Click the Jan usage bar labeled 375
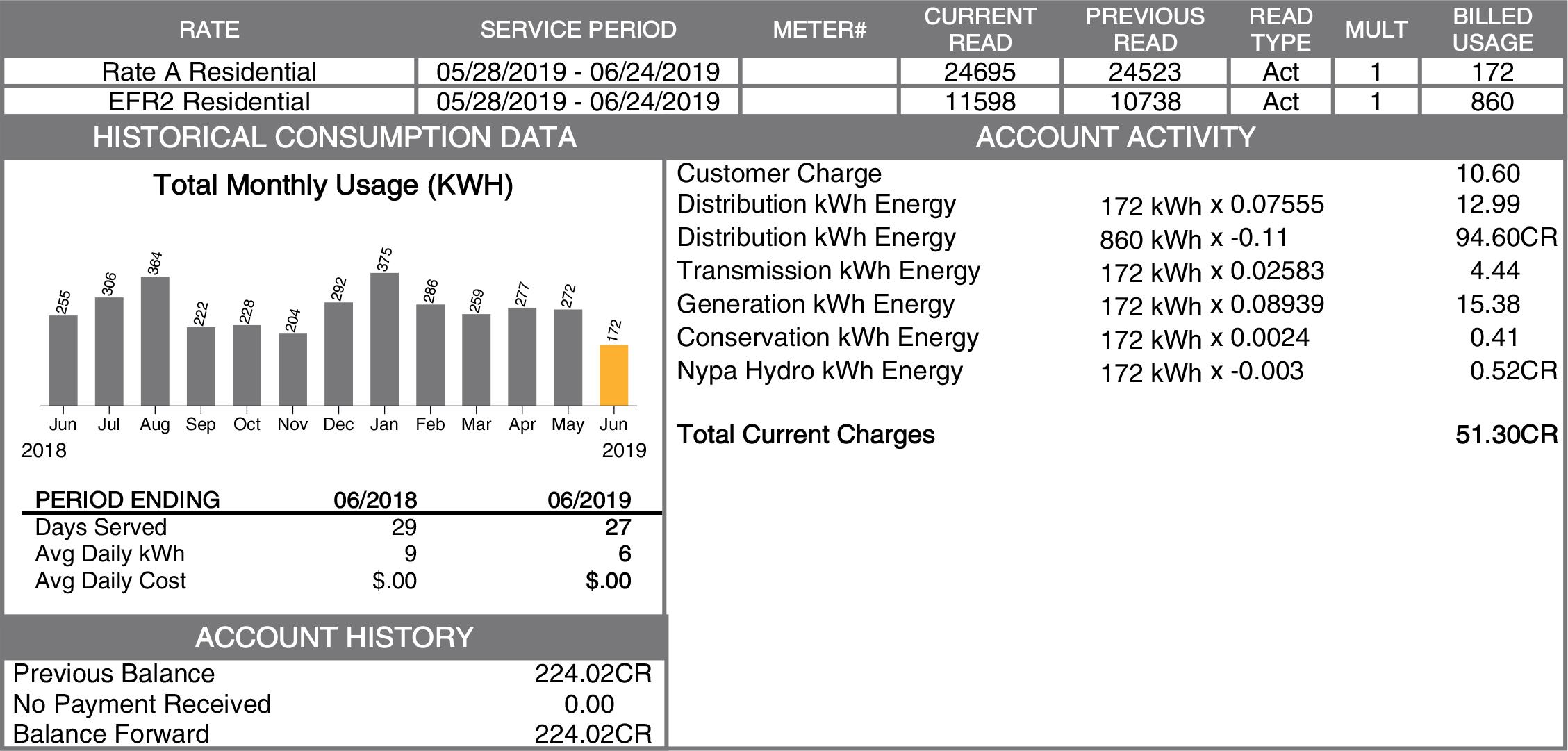This screenshot has width=1568, height=751. (384, 339)
